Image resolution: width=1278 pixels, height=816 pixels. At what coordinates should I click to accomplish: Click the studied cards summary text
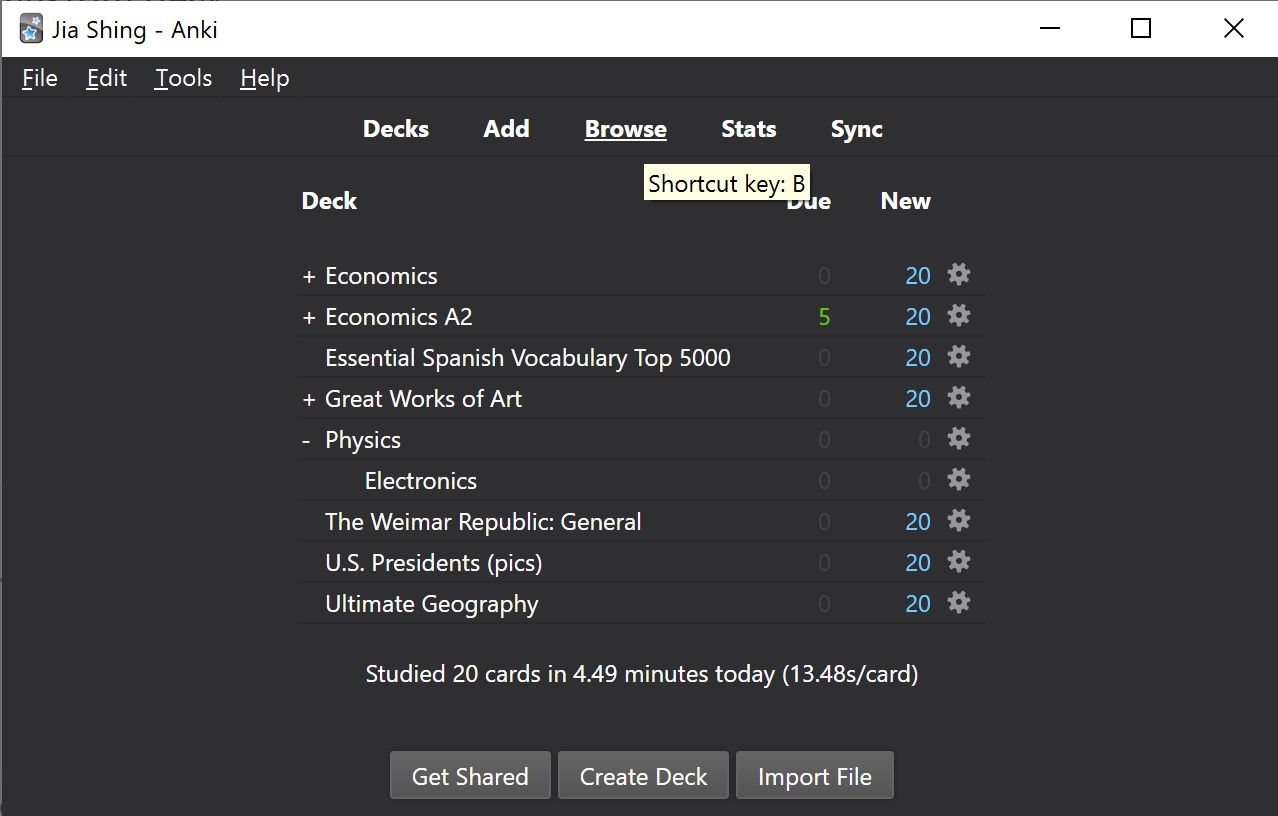click(x=642, y=674)
